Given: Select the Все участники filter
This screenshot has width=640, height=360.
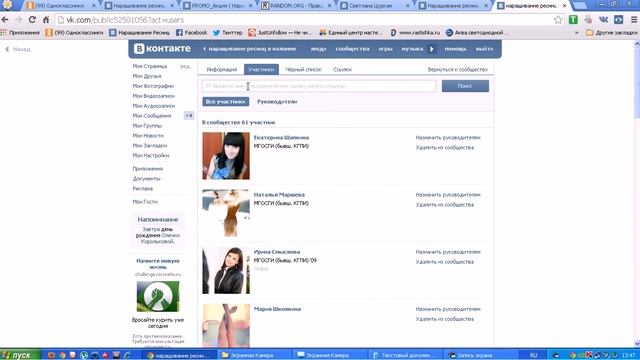Looking at the screenshot, I should pyautogui.click(x=226, y=102).
